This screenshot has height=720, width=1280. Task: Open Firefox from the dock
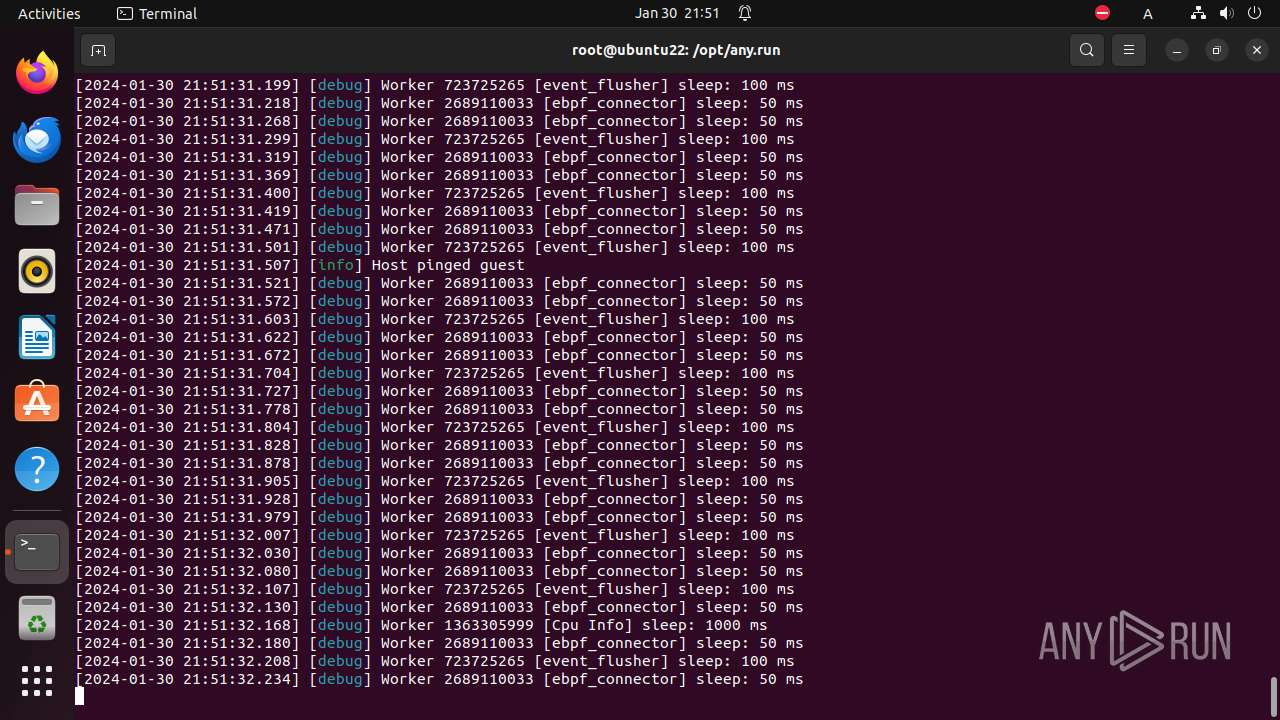click(37, 73)
